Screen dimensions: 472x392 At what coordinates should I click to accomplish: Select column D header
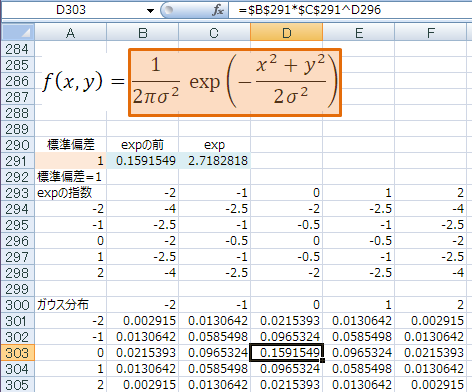[x=287, y=33]
